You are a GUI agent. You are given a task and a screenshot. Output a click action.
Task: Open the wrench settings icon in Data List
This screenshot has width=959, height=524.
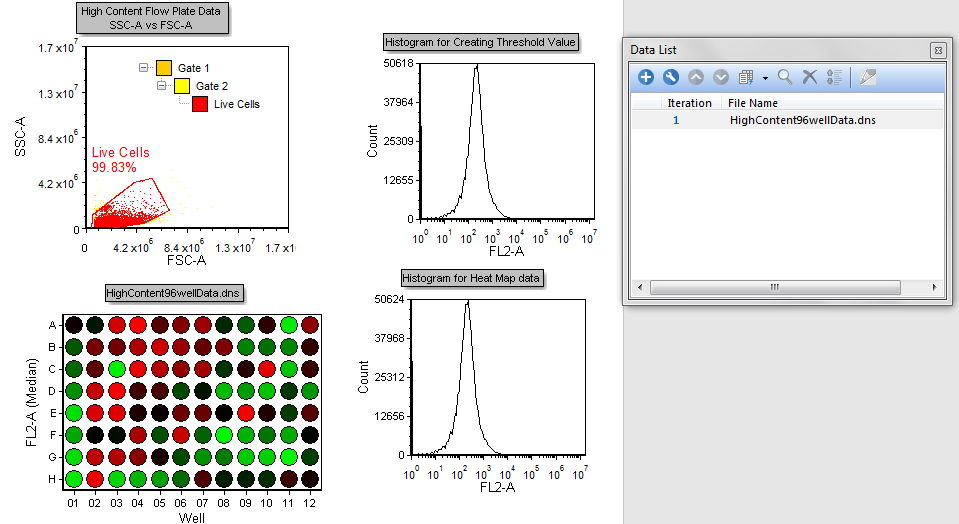671,77
